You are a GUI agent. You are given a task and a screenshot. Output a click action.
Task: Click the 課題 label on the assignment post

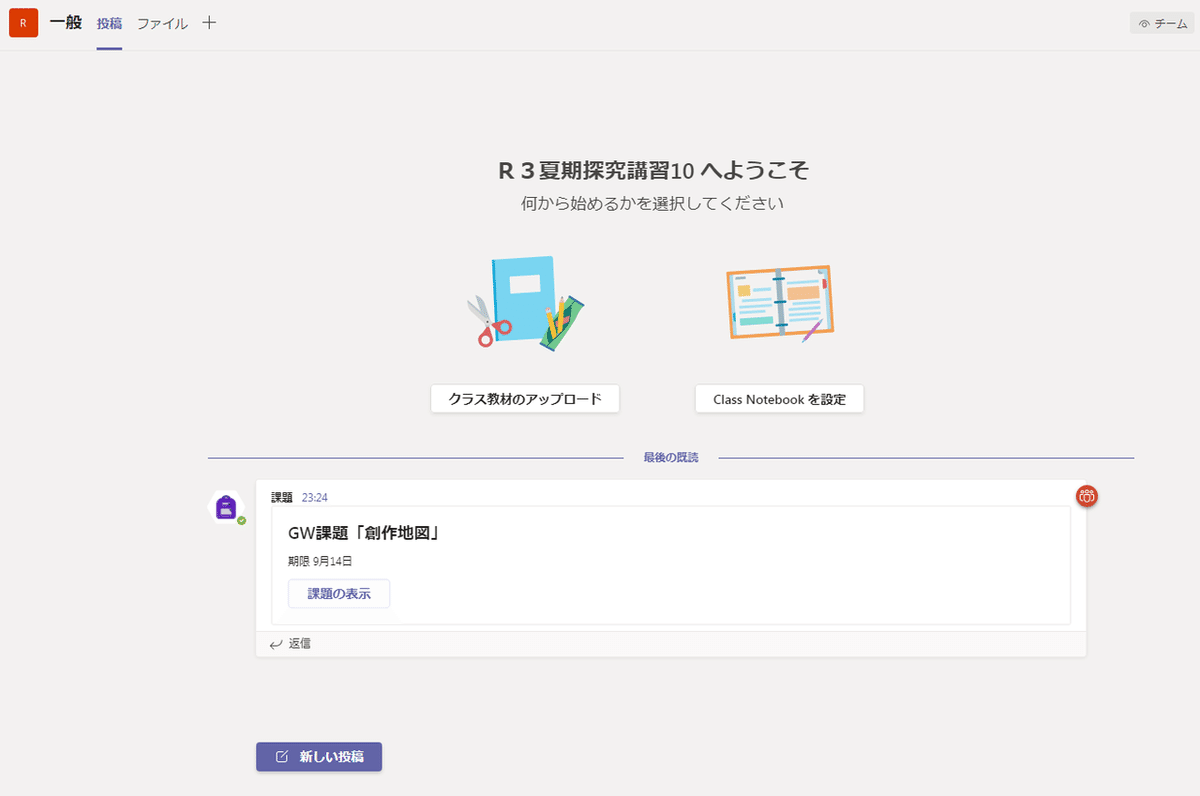tap(281, 496)
